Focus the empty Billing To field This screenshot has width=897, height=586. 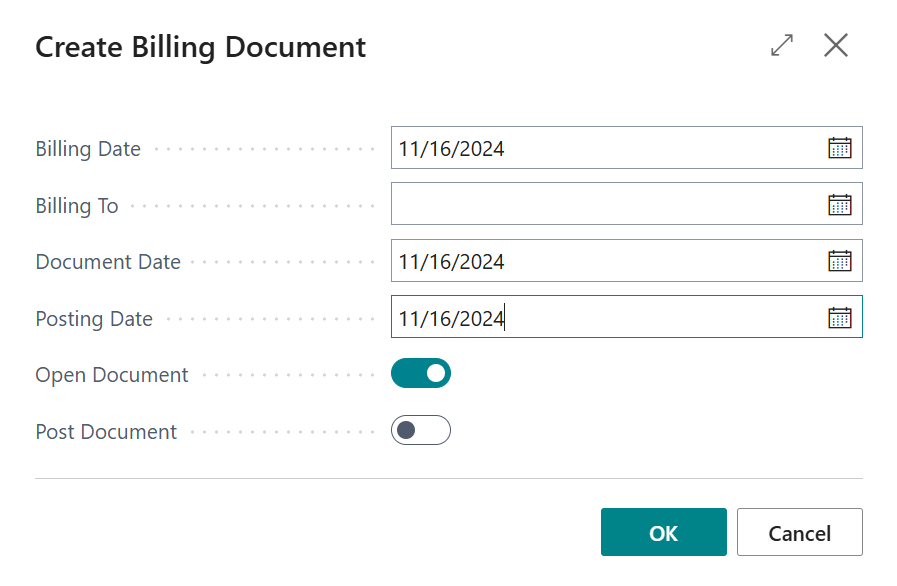600,204
